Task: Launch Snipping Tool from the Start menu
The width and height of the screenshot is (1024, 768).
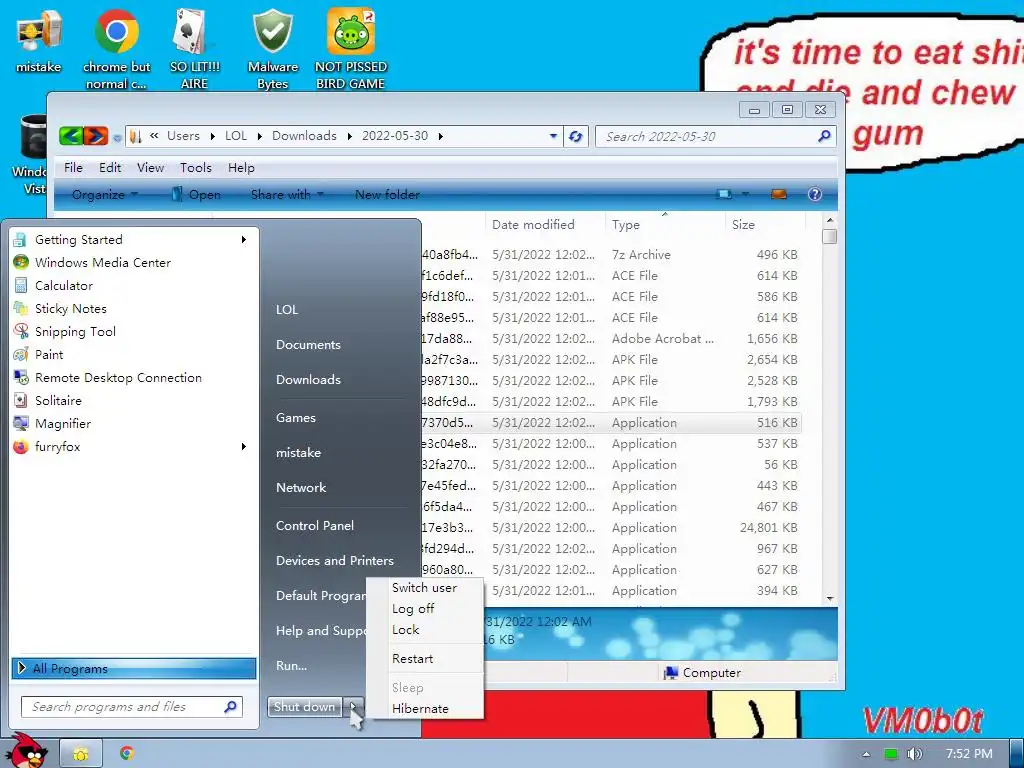Action: 134,331
